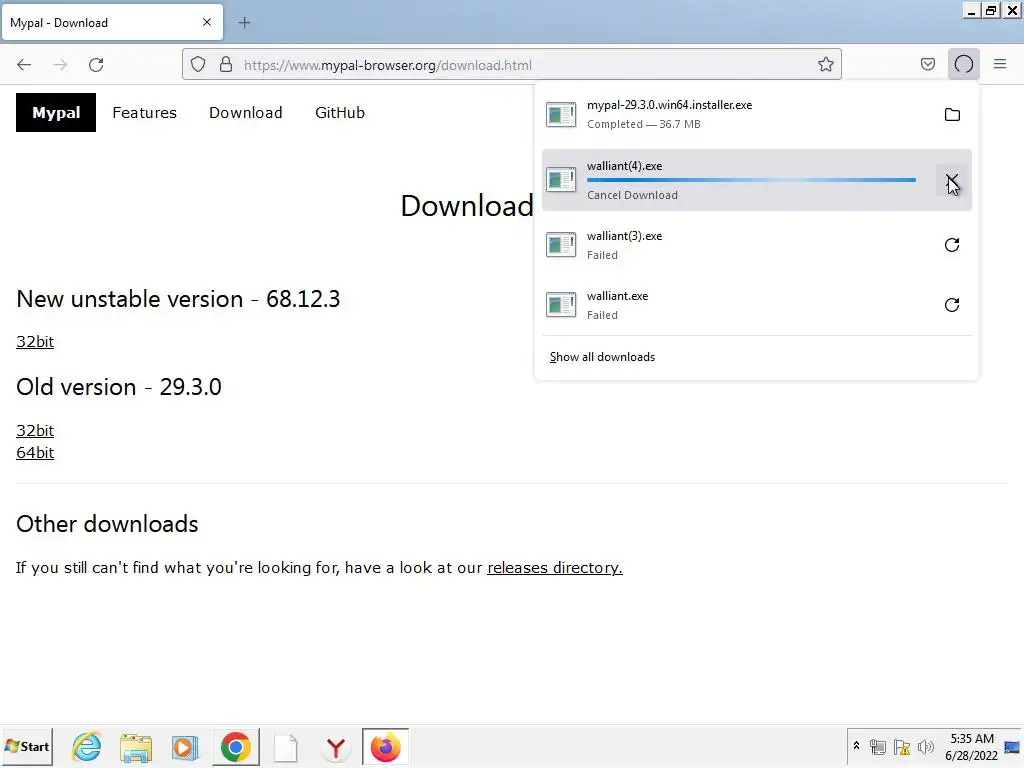Image resolution: width=1024 pixels, height=768 pixels.
Task: Reload the current page
Action: point(96,65)
